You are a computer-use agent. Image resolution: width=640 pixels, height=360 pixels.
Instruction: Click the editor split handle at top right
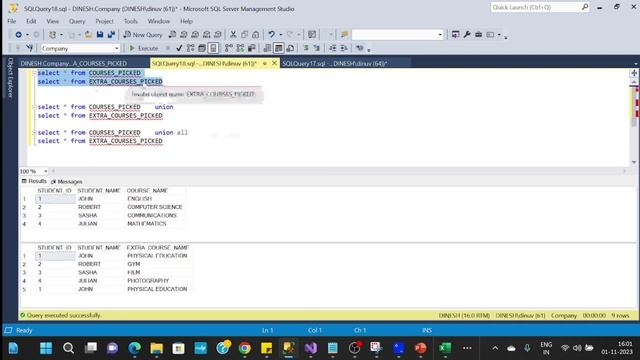634,73
